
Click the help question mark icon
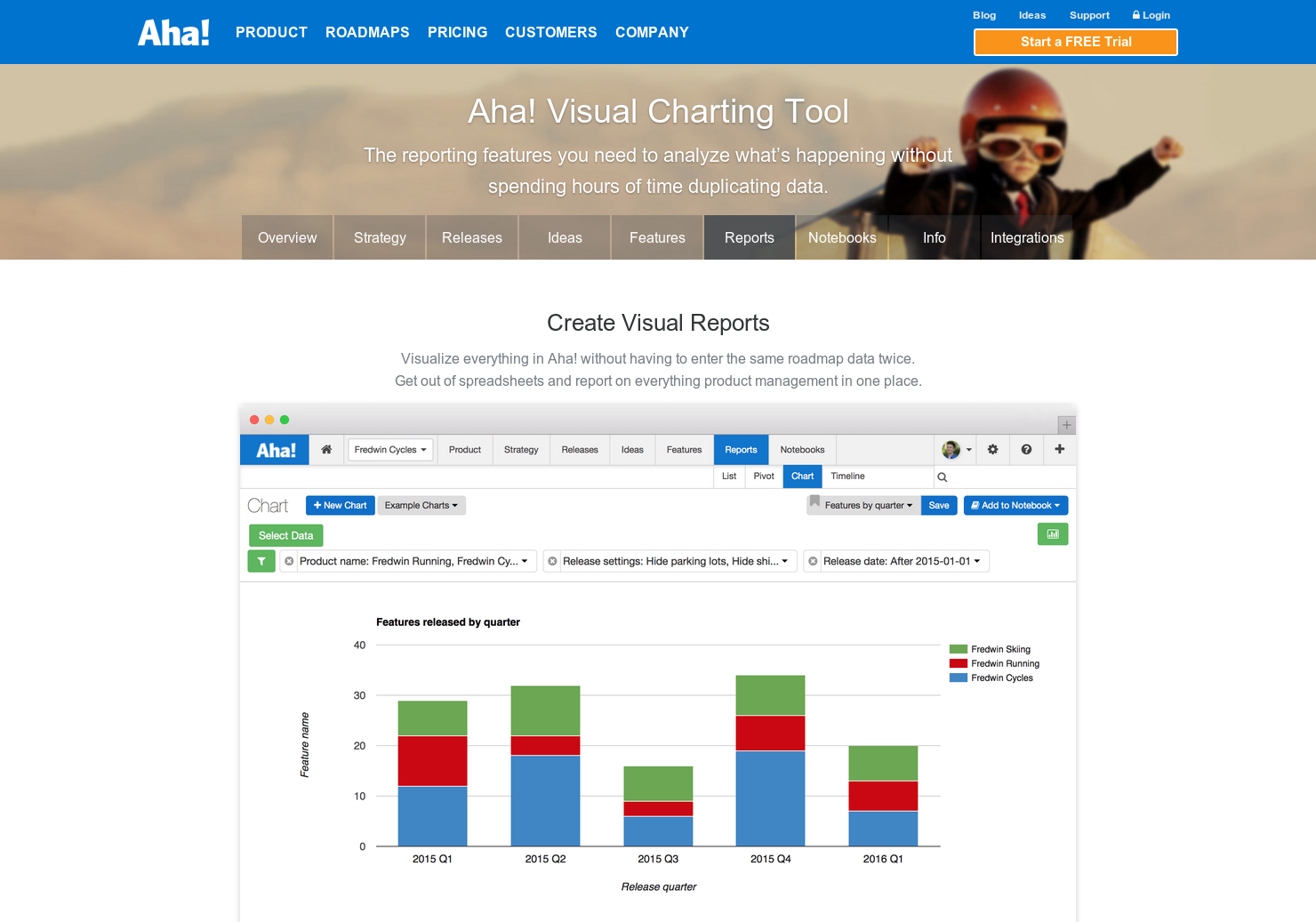click(x=1026, y=450)
